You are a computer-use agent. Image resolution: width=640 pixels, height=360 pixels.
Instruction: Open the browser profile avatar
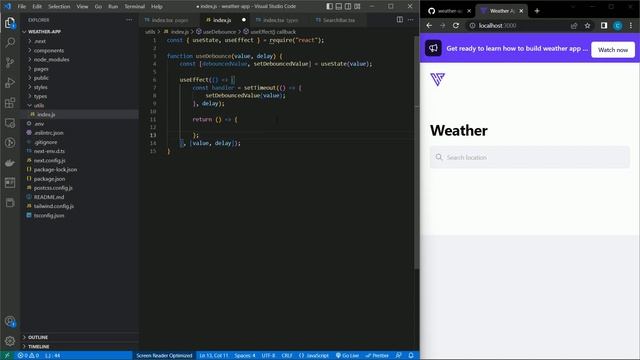point(618,25)
